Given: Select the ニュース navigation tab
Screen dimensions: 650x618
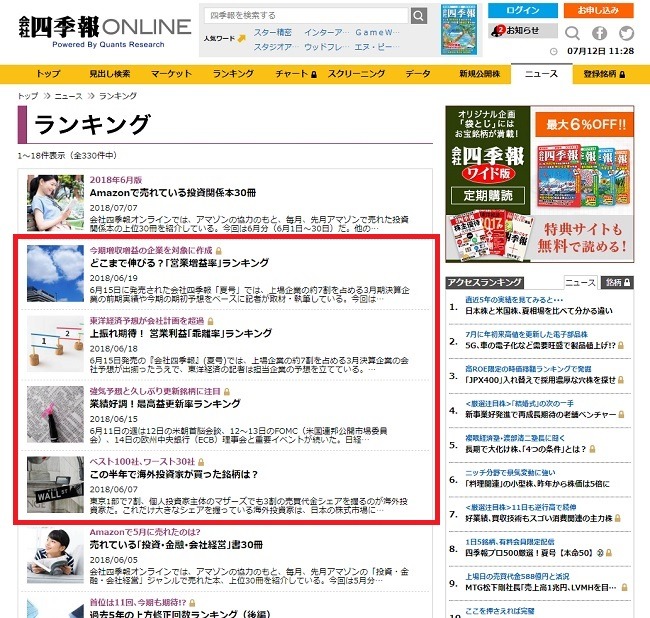Looking at the screenshot, I should point(541,74).
